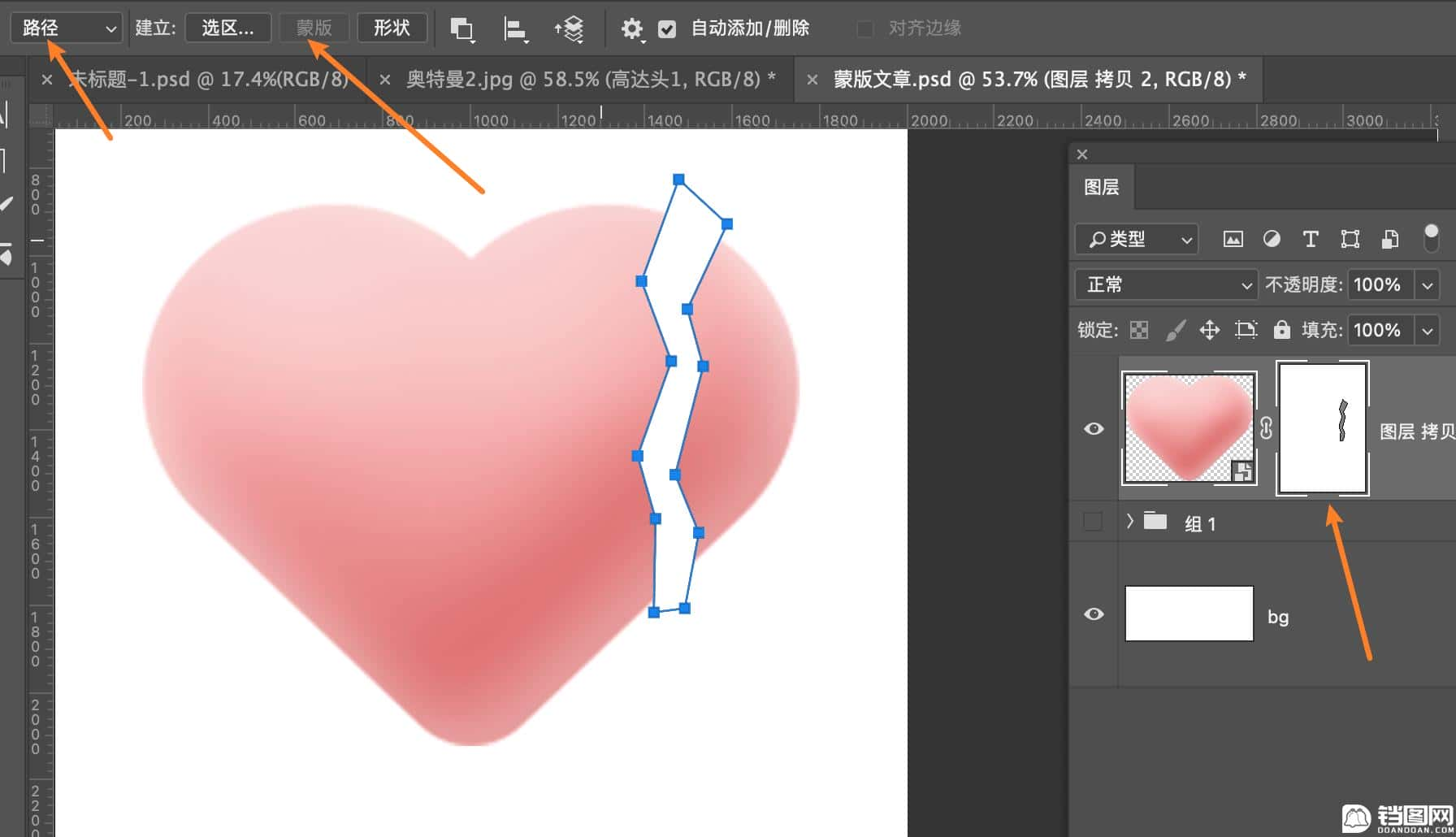Click the 选区... make selection button
The width and height of the screenshot is (1456, 837).
227,28
